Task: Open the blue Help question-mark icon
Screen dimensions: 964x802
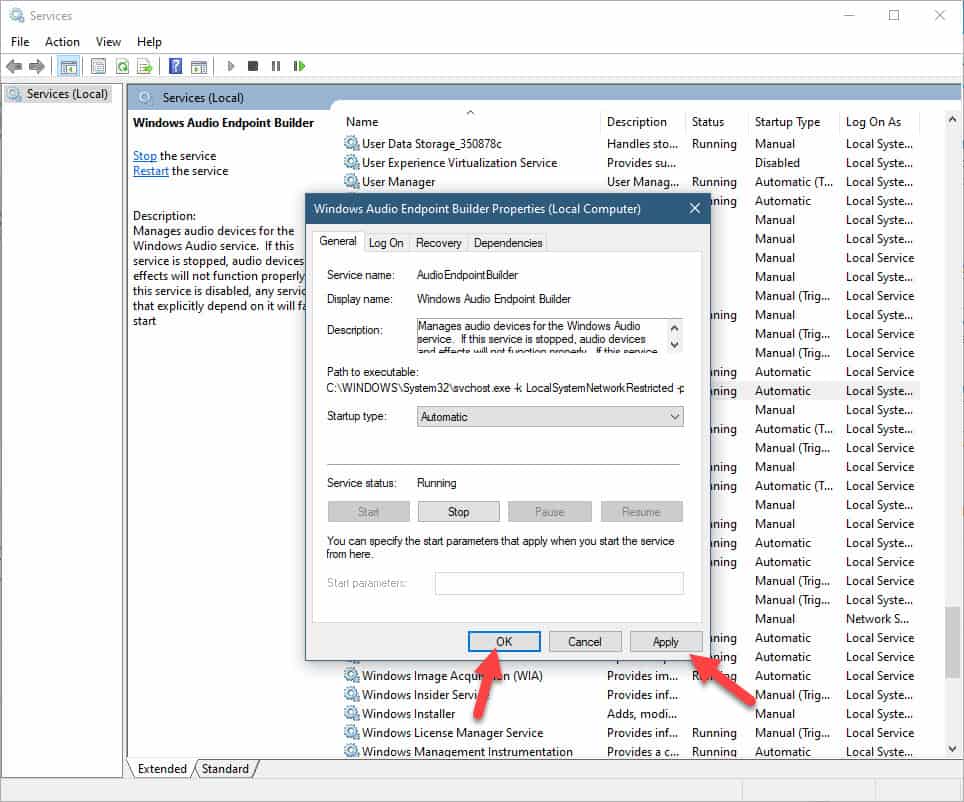Action: 175,66
